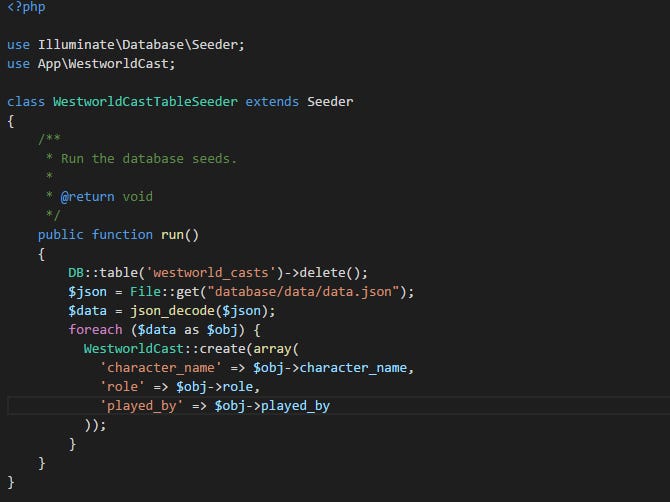
Task: Click the foreach keyword
Action: pos(95,329)
